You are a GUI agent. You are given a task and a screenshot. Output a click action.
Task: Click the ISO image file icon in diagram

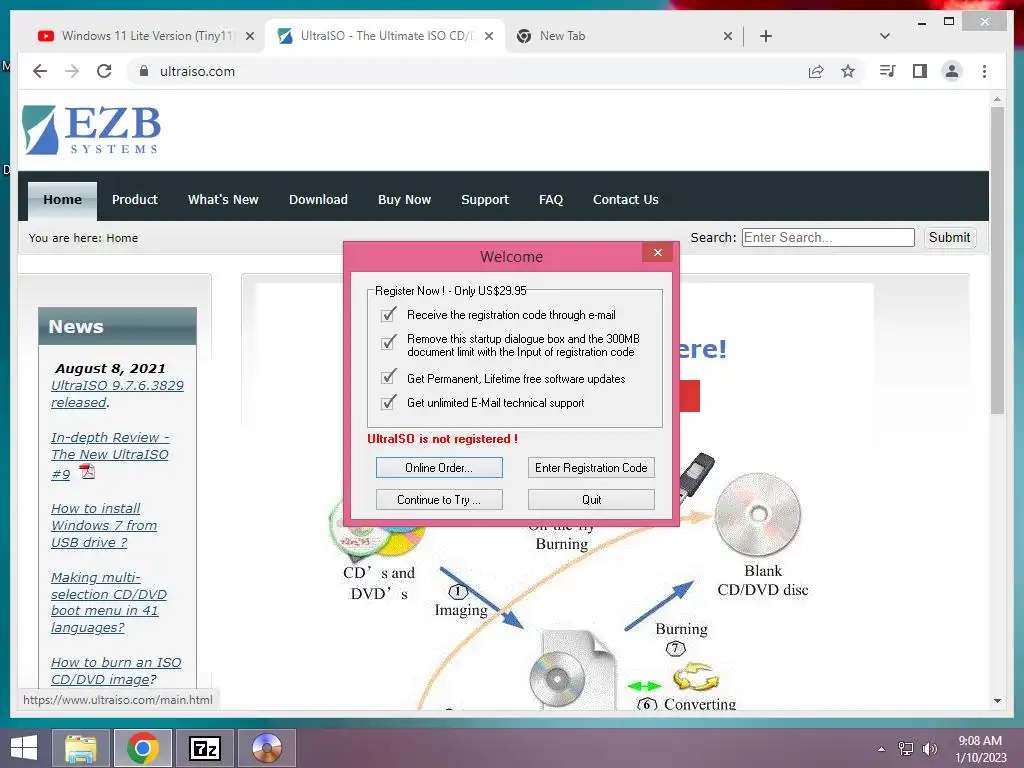tap(571, 669)
